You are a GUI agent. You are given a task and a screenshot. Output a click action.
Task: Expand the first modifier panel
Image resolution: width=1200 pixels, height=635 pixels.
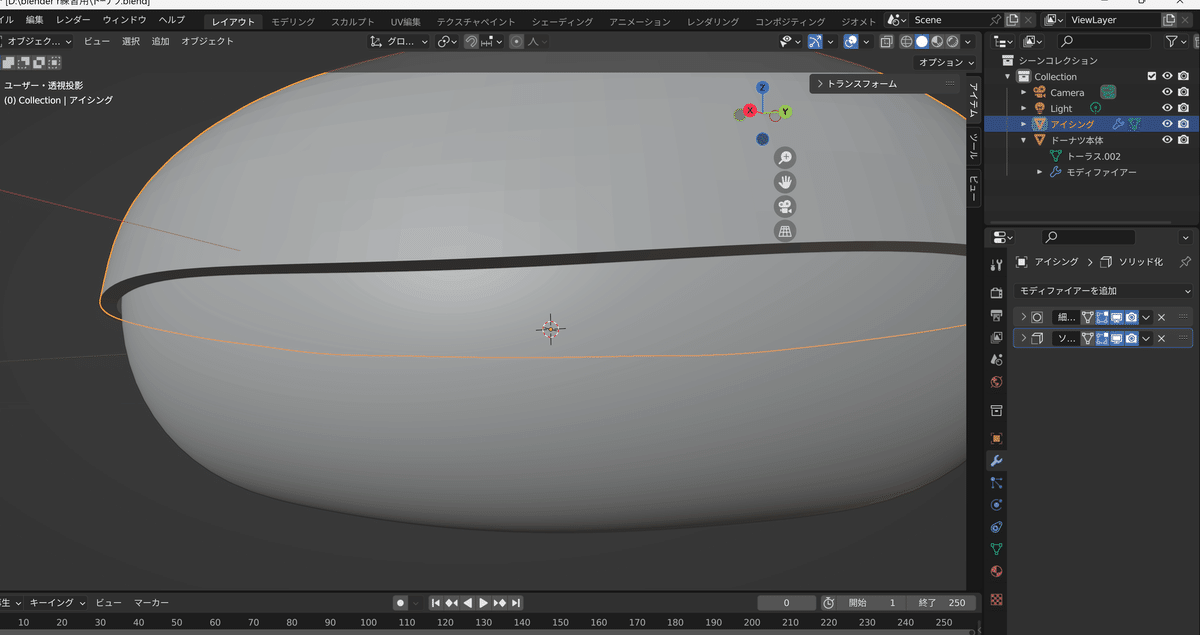1023,317
